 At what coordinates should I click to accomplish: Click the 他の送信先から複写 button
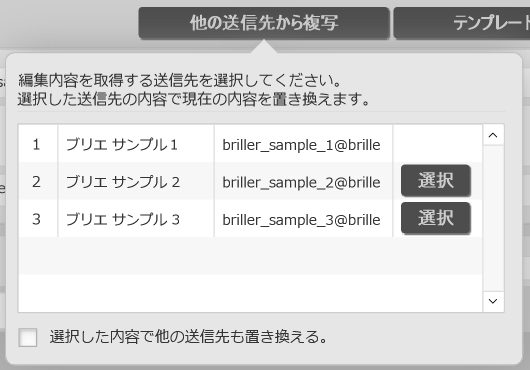264,23
